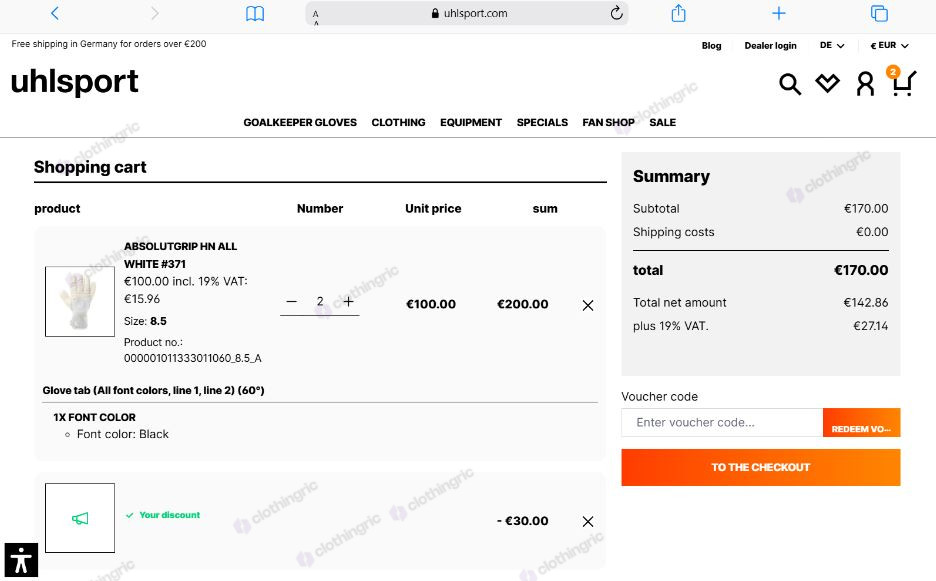Image resolution: width=936 pixels, height=581 pixels.
Task: Expand the DE language dropdown
Action: 832,45
